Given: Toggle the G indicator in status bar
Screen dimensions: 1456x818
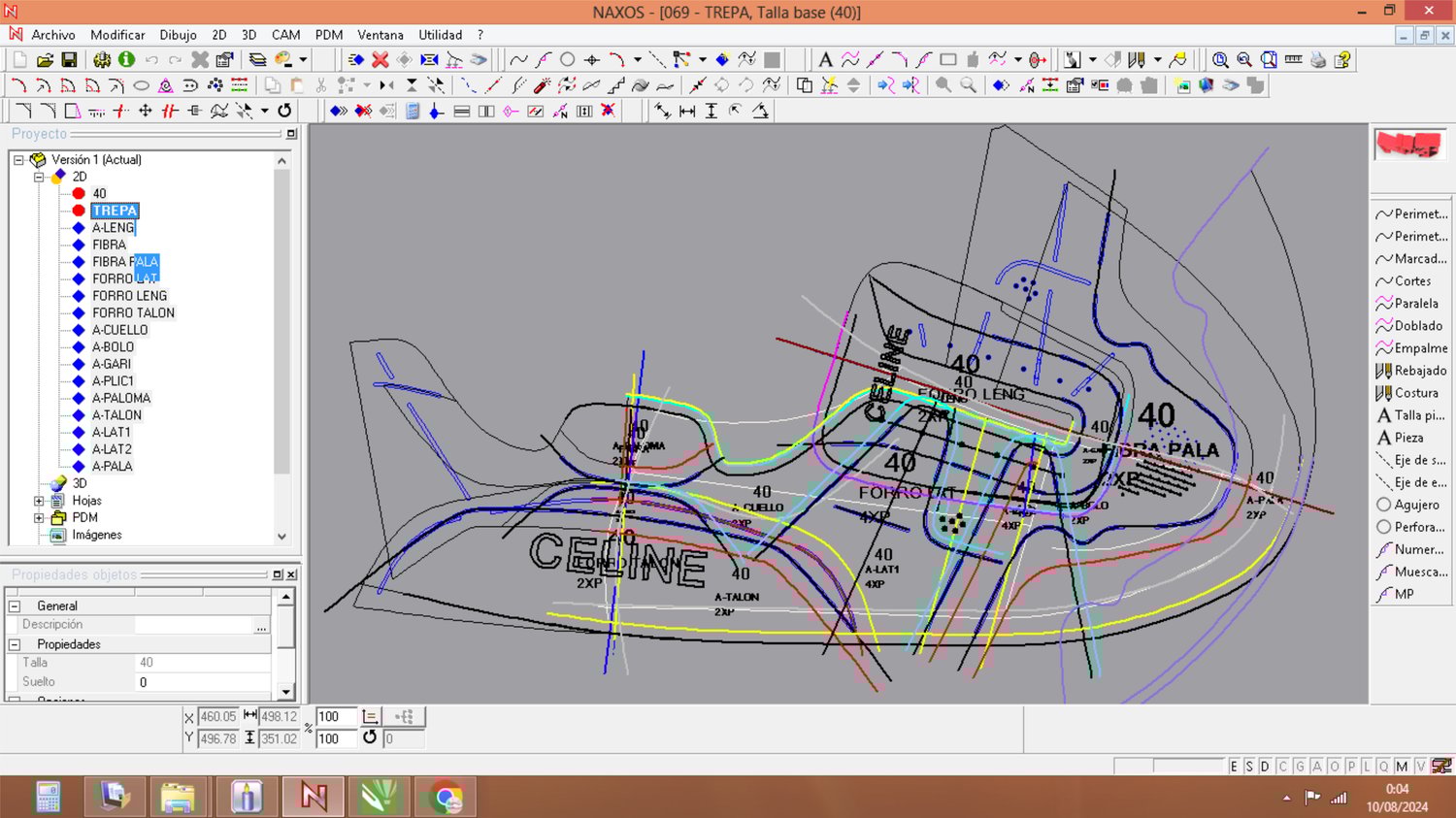Looking at the screenshot, I should pyautogui.click(x=1300, y=767).
